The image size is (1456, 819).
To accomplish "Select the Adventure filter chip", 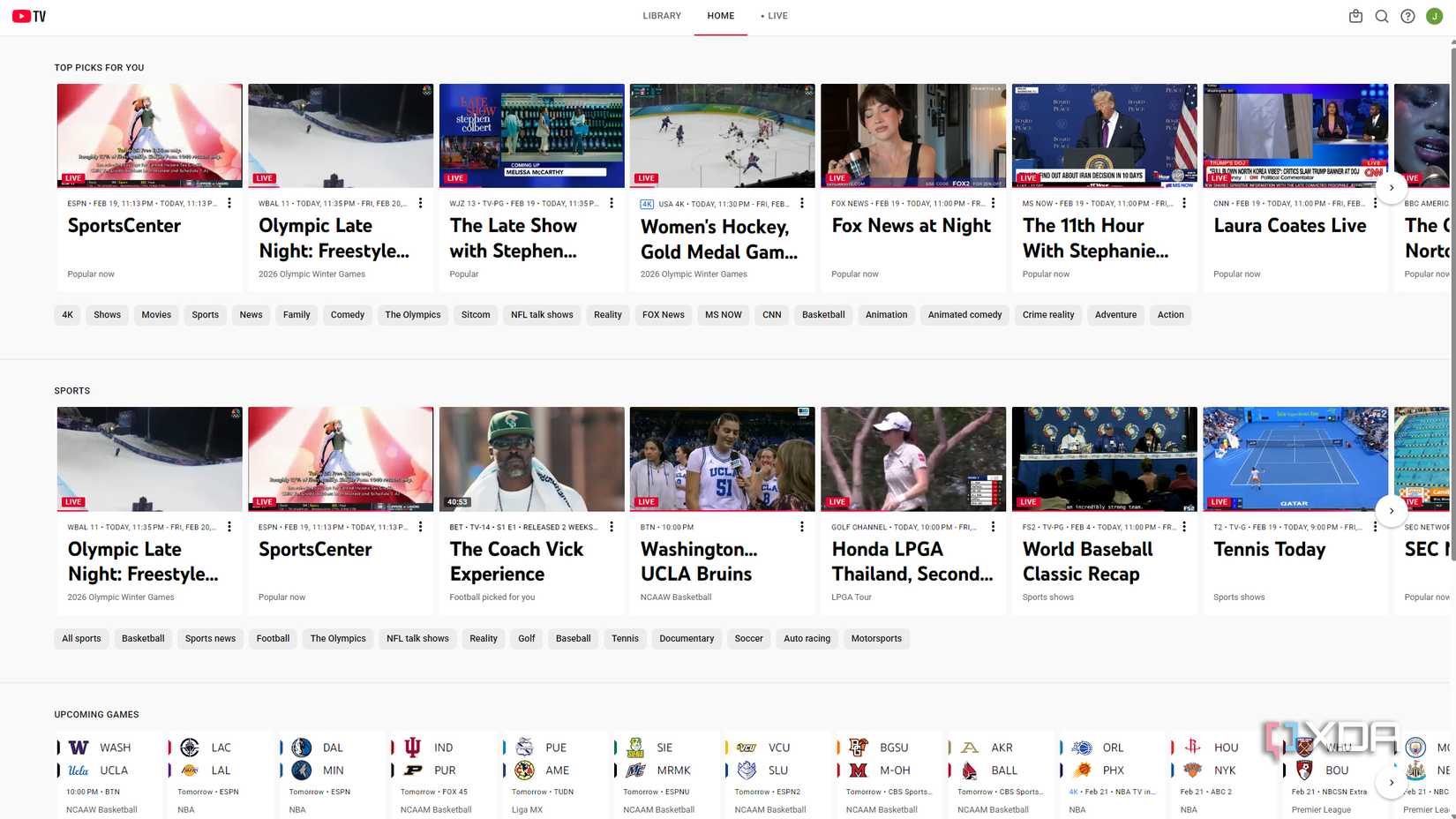I will coord(1116,315).
